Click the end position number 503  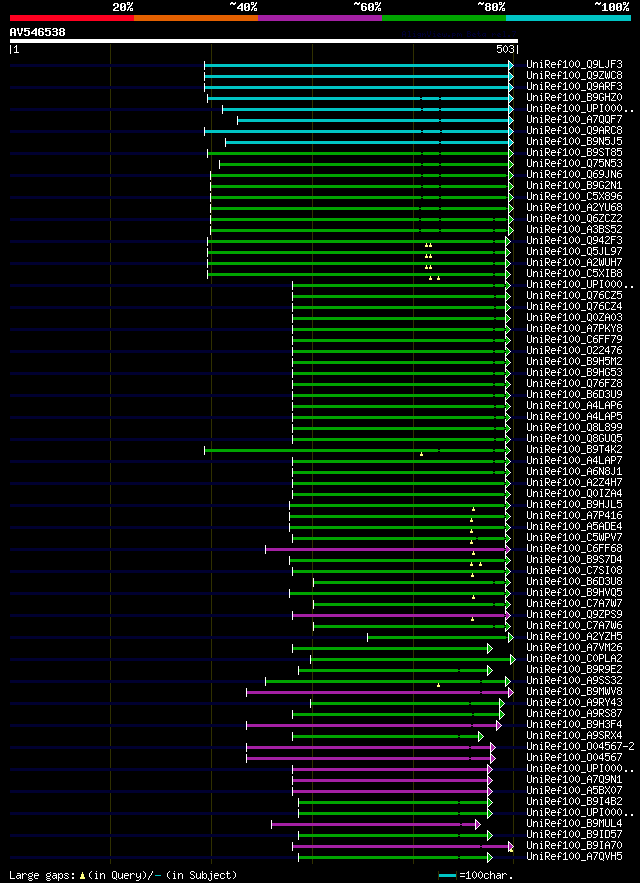point(506,50)
